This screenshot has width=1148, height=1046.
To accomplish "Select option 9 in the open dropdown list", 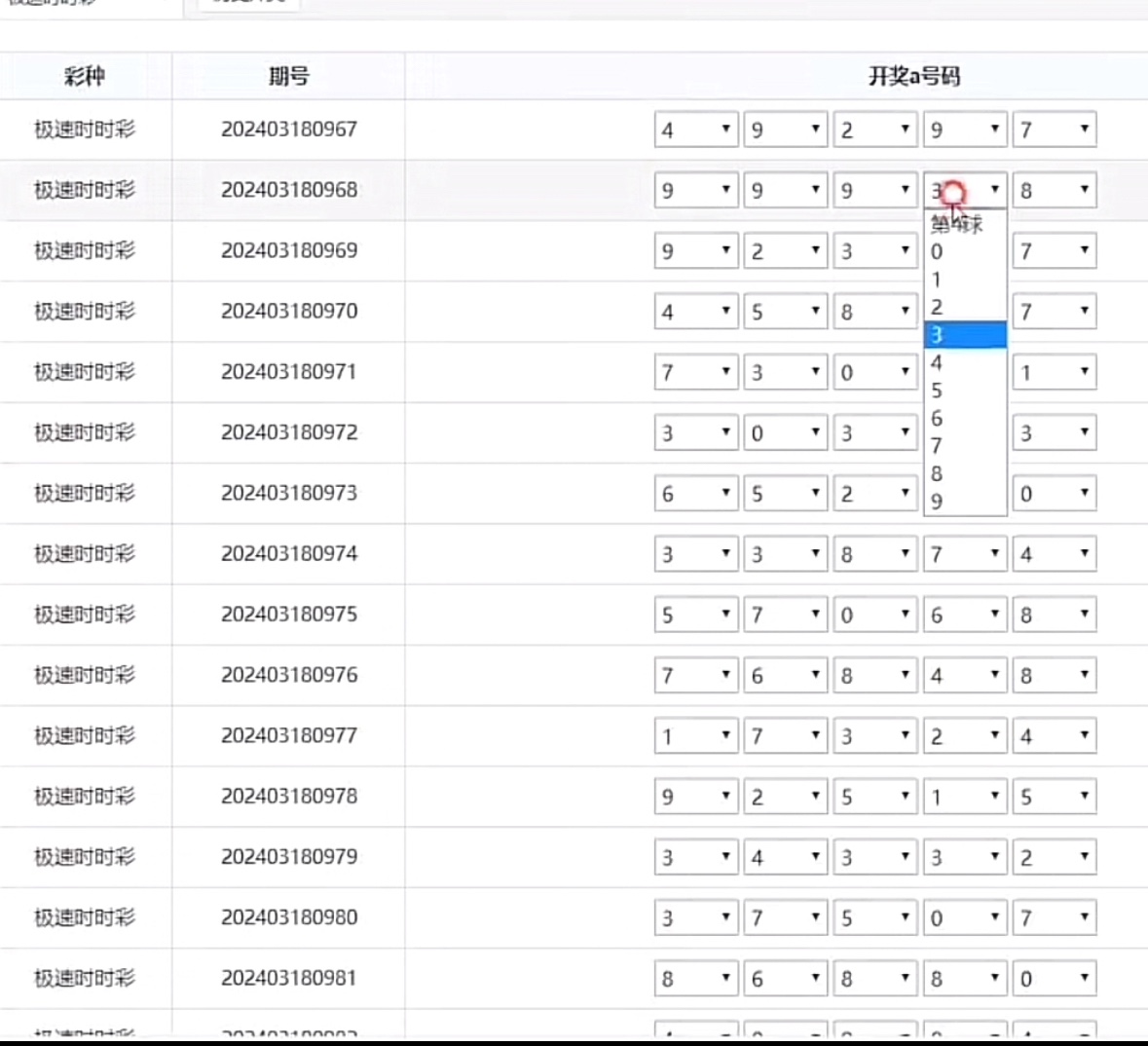I will pos(964,502).
